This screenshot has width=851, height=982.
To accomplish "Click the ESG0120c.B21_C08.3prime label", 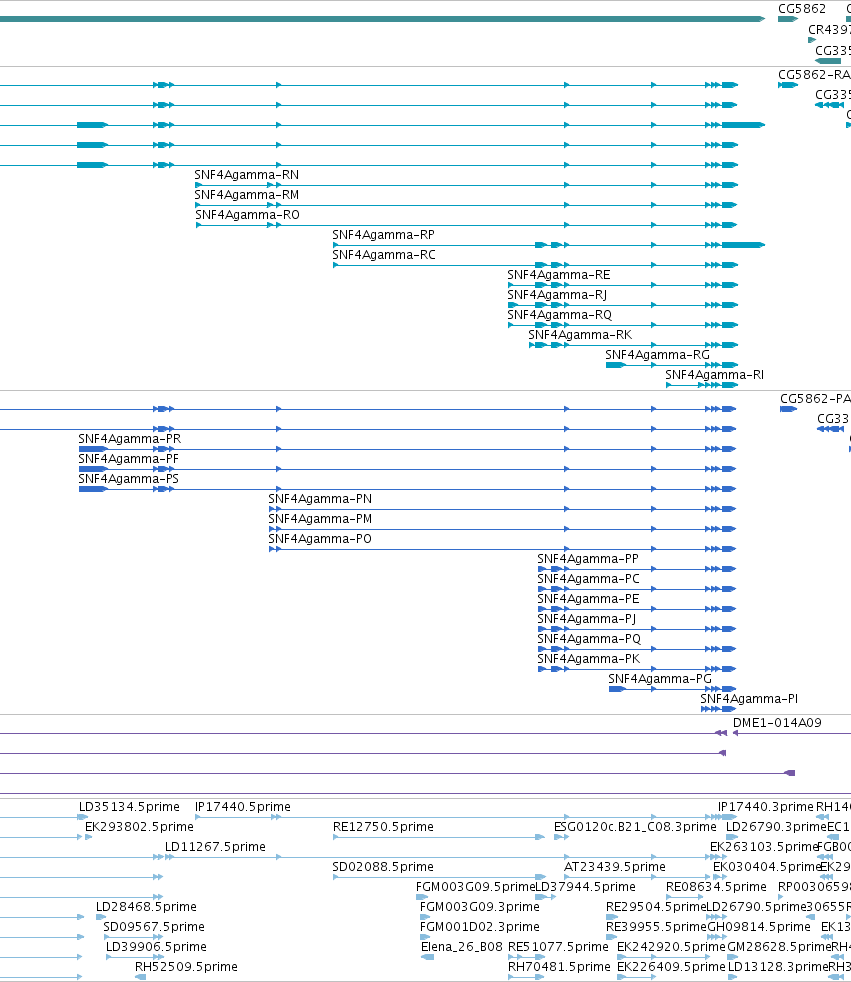I will 635,827.
